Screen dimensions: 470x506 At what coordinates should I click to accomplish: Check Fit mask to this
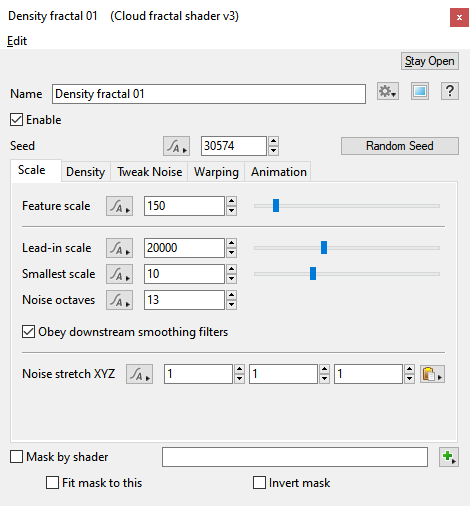point(52,483)
